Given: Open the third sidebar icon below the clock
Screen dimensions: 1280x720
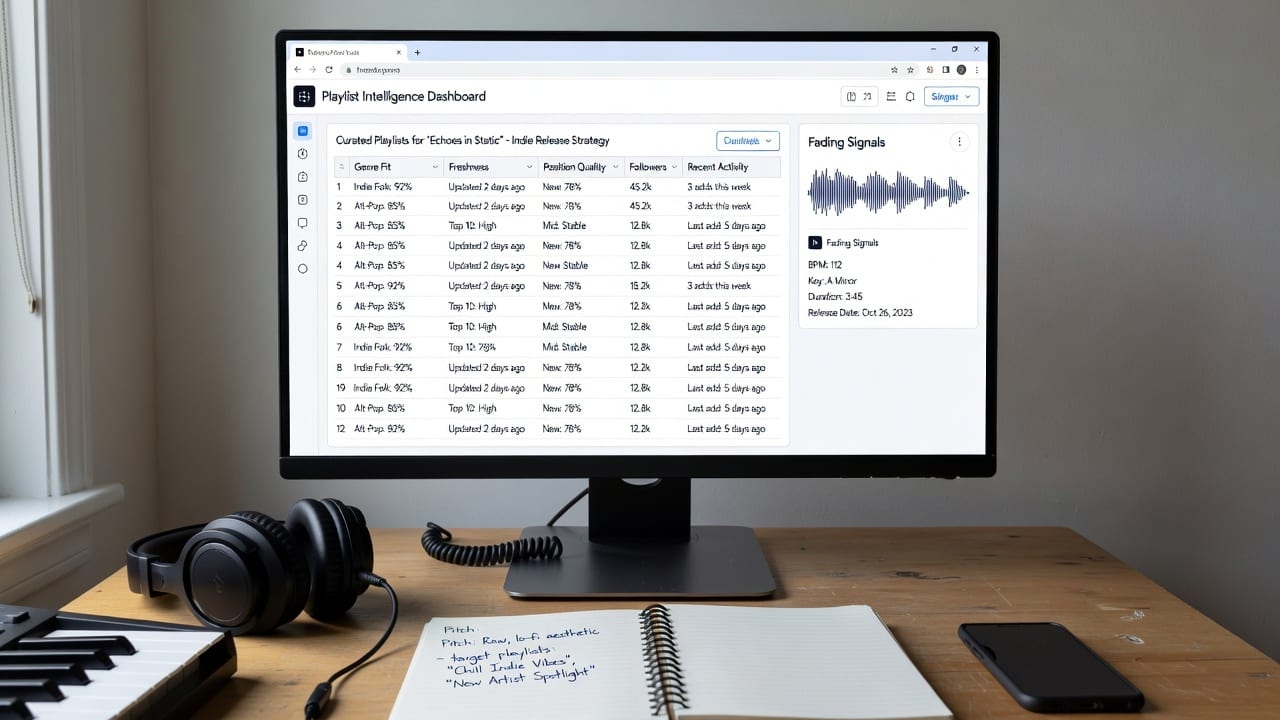Looking at the screenshot, I should tap(303, 177).
